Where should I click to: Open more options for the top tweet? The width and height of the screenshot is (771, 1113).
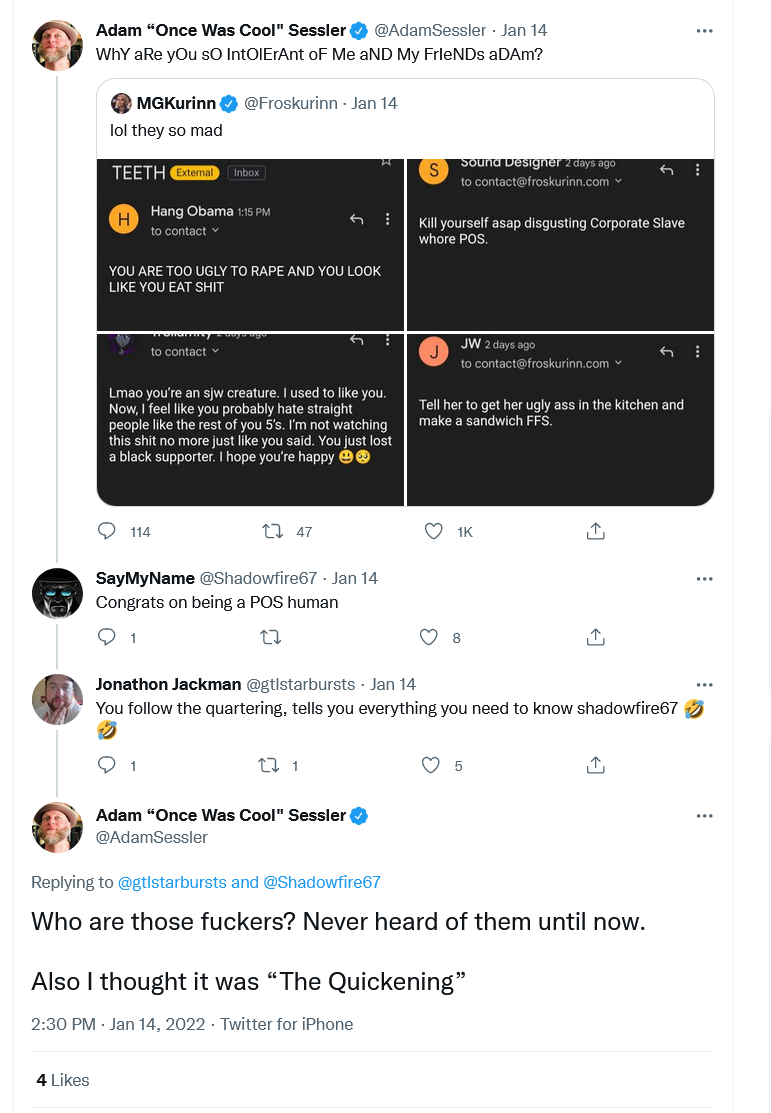(x=704, y=31)
